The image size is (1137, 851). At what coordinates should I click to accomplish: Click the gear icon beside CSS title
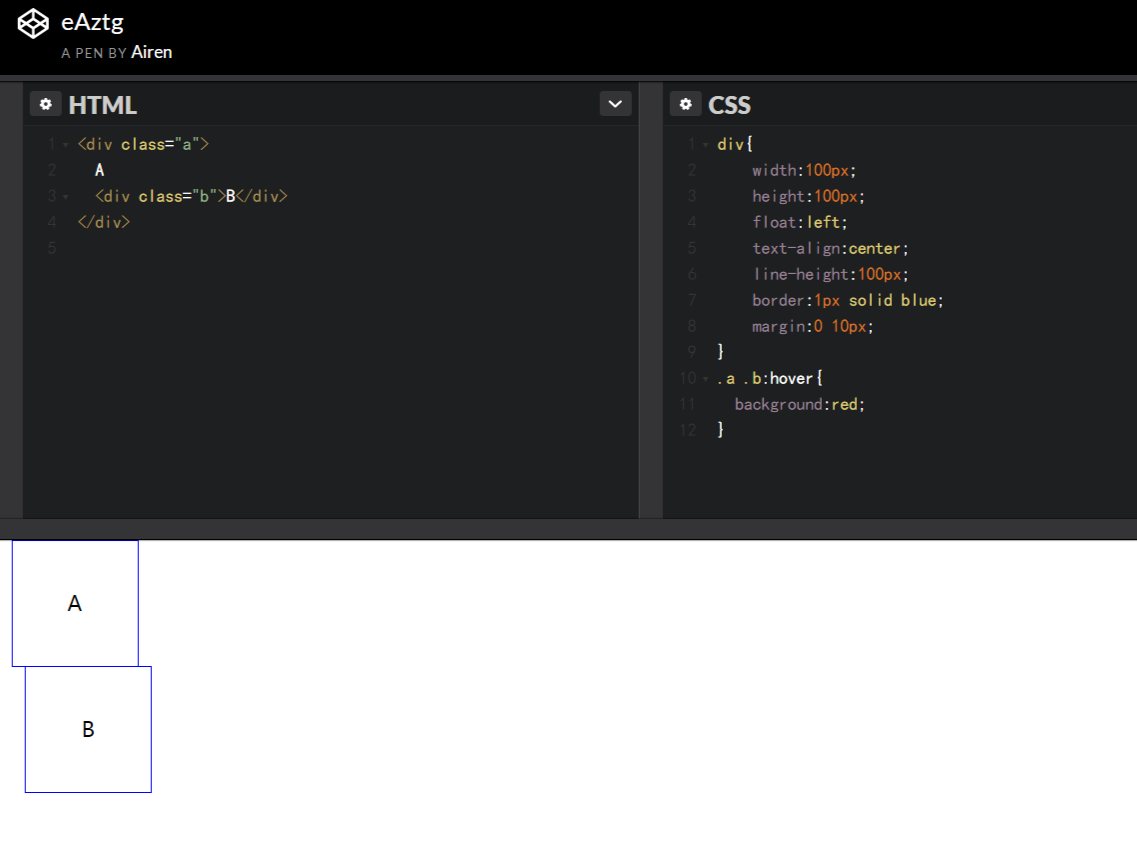pyautogui.click(x=686, y=104)
